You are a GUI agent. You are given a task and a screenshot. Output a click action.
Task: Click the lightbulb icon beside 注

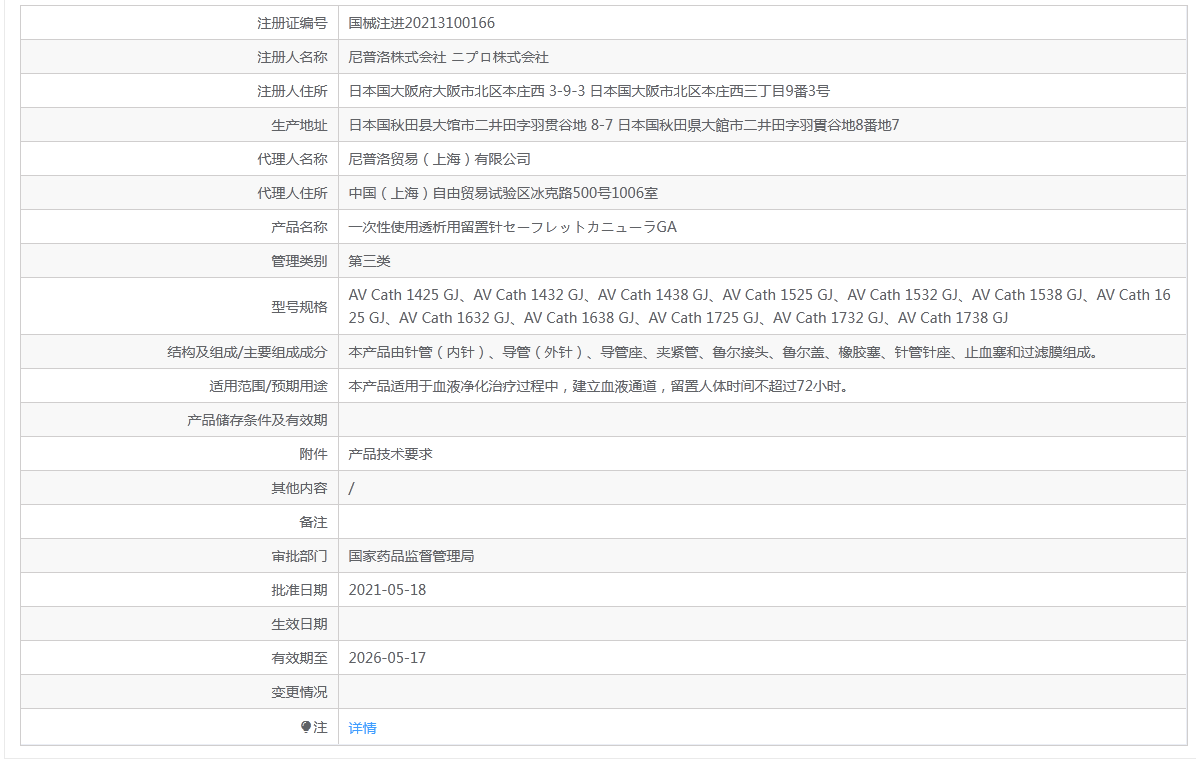pos(306,727)
